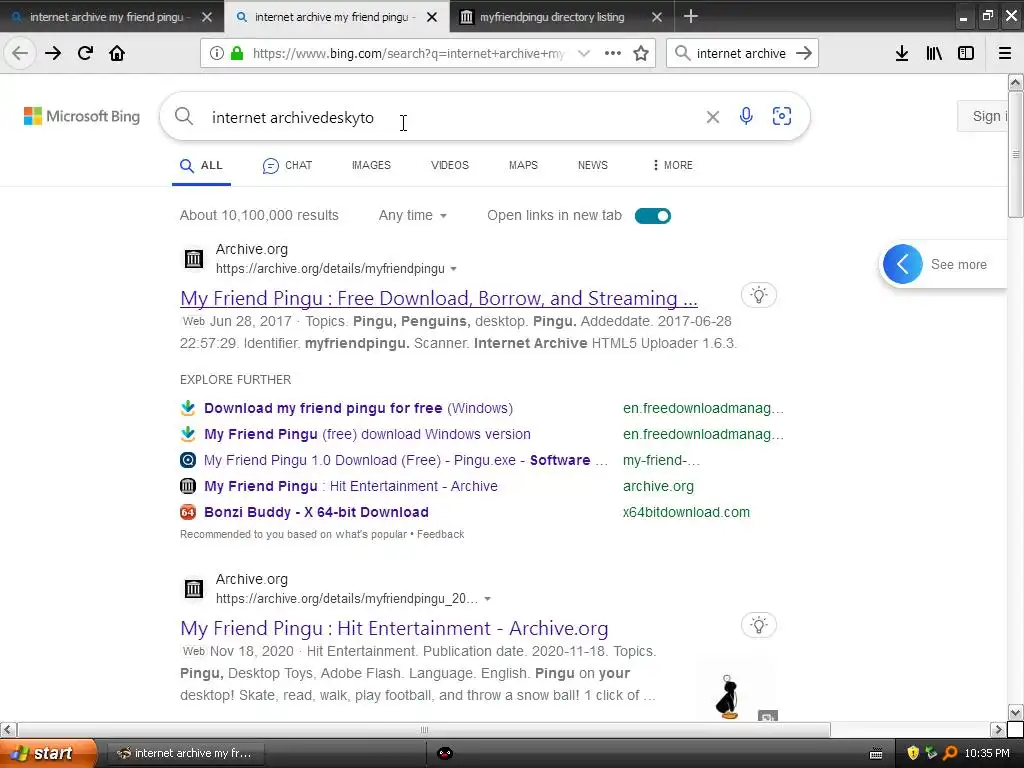Open the MORE search categories menu
Screen dimensions: 1024x768
point(673,165)
